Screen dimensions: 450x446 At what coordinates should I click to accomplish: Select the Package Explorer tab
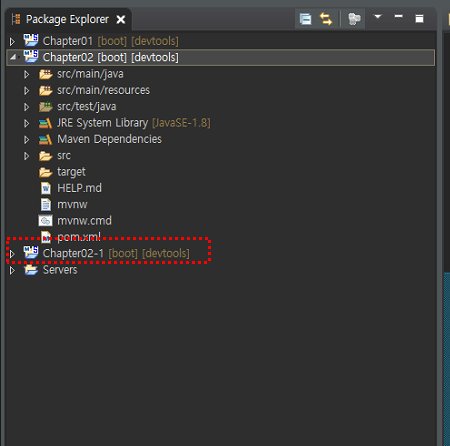67,19
